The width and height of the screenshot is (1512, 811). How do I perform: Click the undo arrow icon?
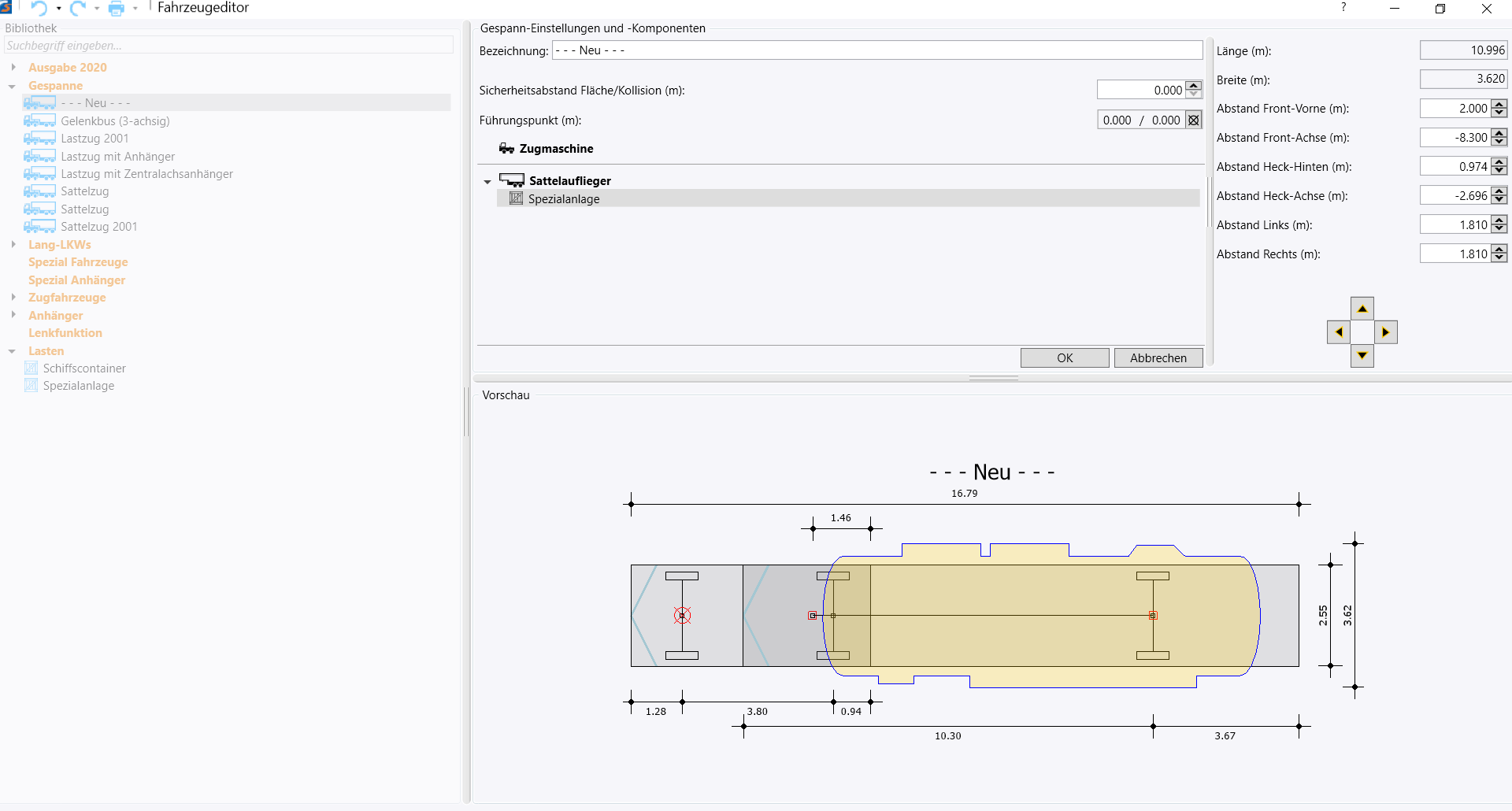[x=39, y=8]
